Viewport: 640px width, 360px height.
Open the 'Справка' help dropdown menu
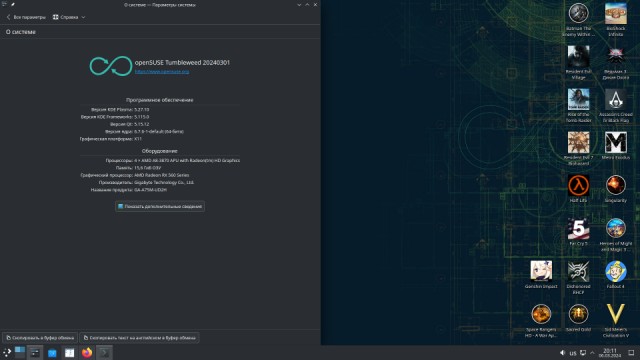coord(69,17)
